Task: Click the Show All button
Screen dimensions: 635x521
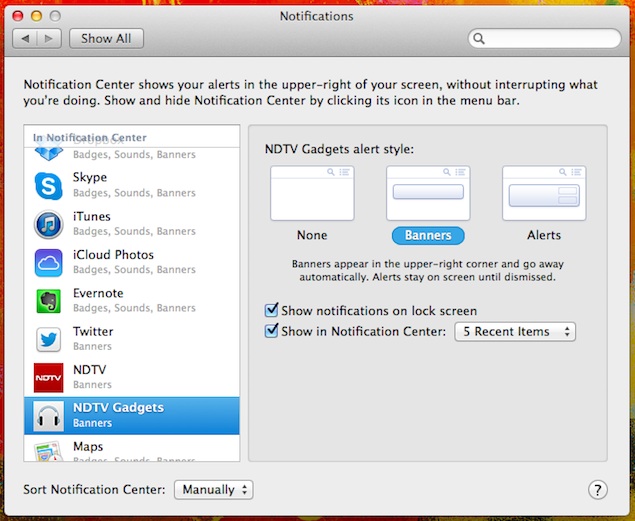Action: tap(106, 38)
